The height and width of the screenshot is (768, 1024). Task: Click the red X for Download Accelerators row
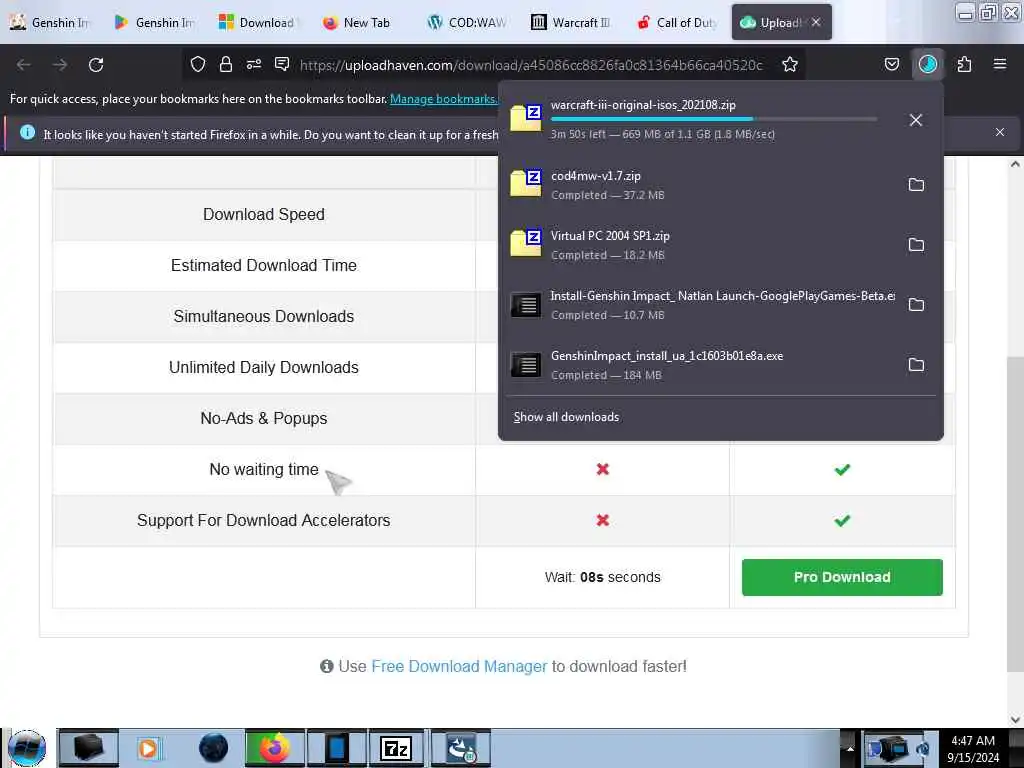603,520
